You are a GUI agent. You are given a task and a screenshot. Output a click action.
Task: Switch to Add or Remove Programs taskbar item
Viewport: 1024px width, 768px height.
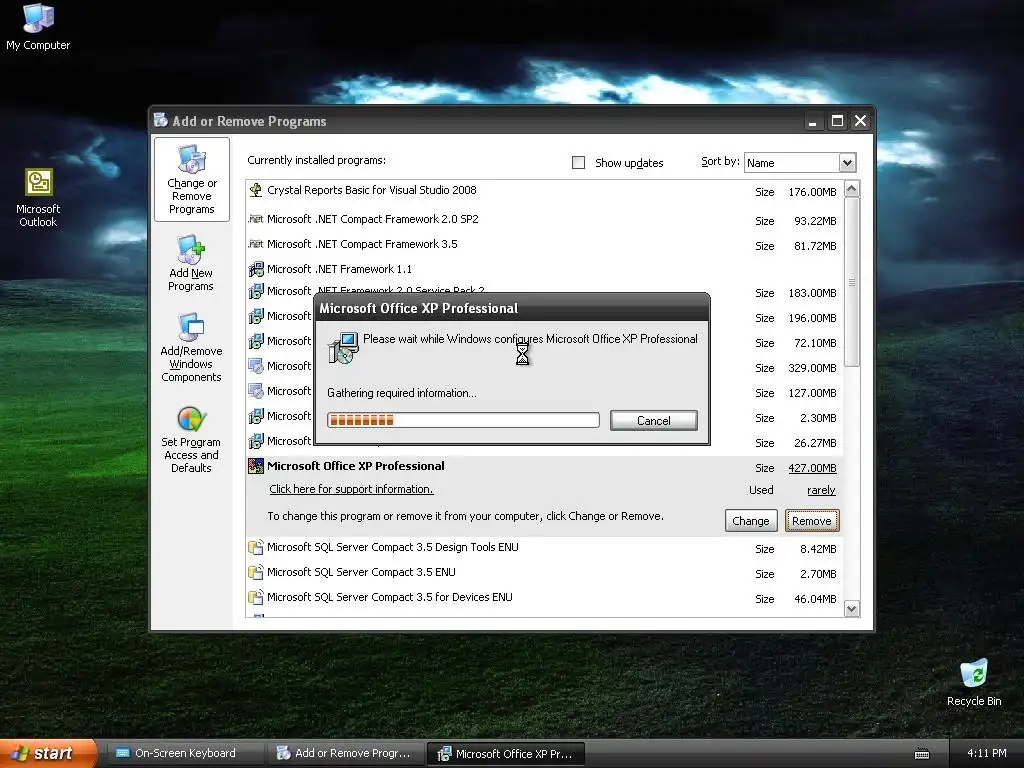(x=345, y=753)
